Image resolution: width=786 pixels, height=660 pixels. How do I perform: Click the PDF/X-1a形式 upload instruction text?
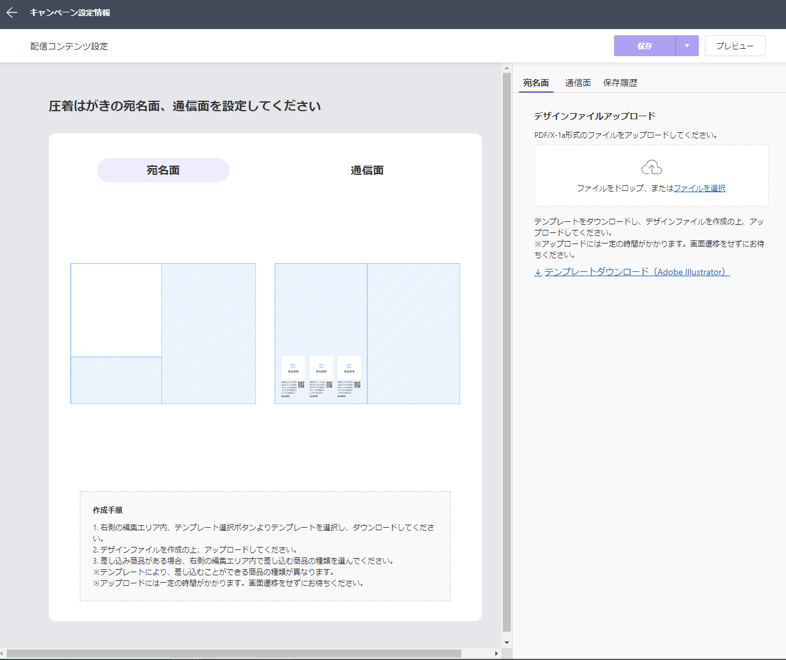click(x=626, y=135)
